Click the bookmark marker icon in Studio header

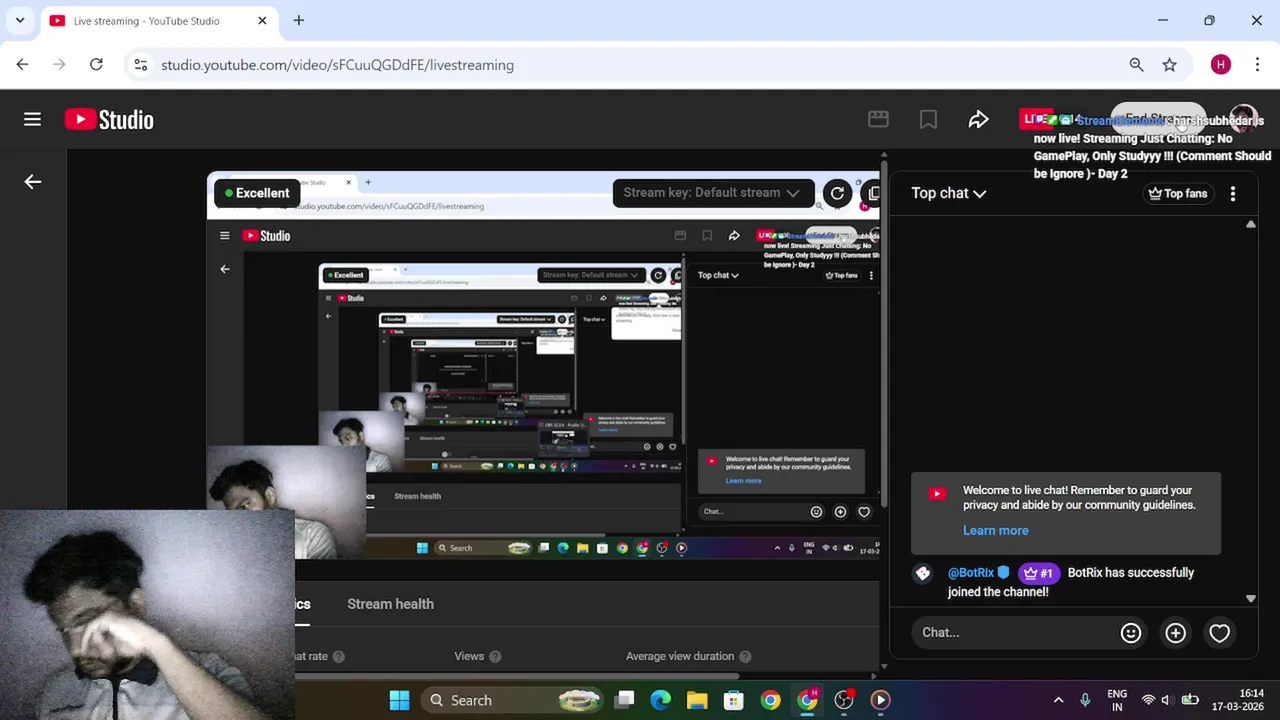pyautogui.click(x=928, y=119)
